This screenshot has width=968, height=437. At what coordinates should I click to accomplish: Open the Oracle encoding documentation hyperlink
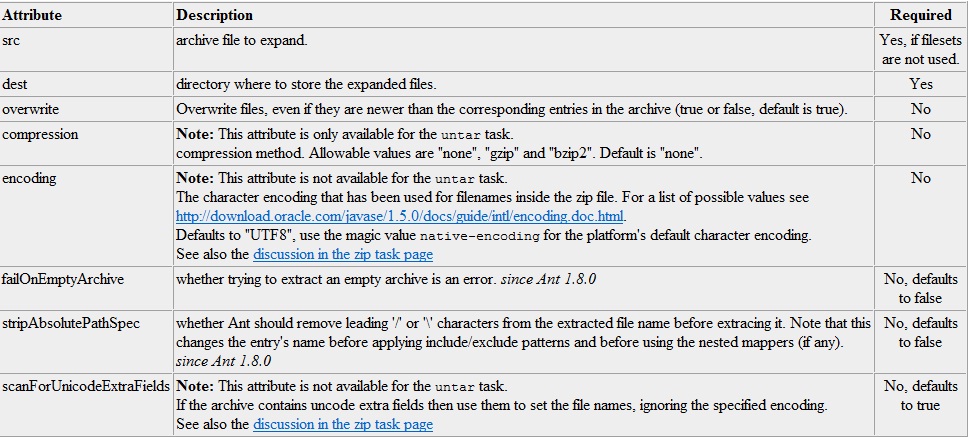tap(401, 217)
